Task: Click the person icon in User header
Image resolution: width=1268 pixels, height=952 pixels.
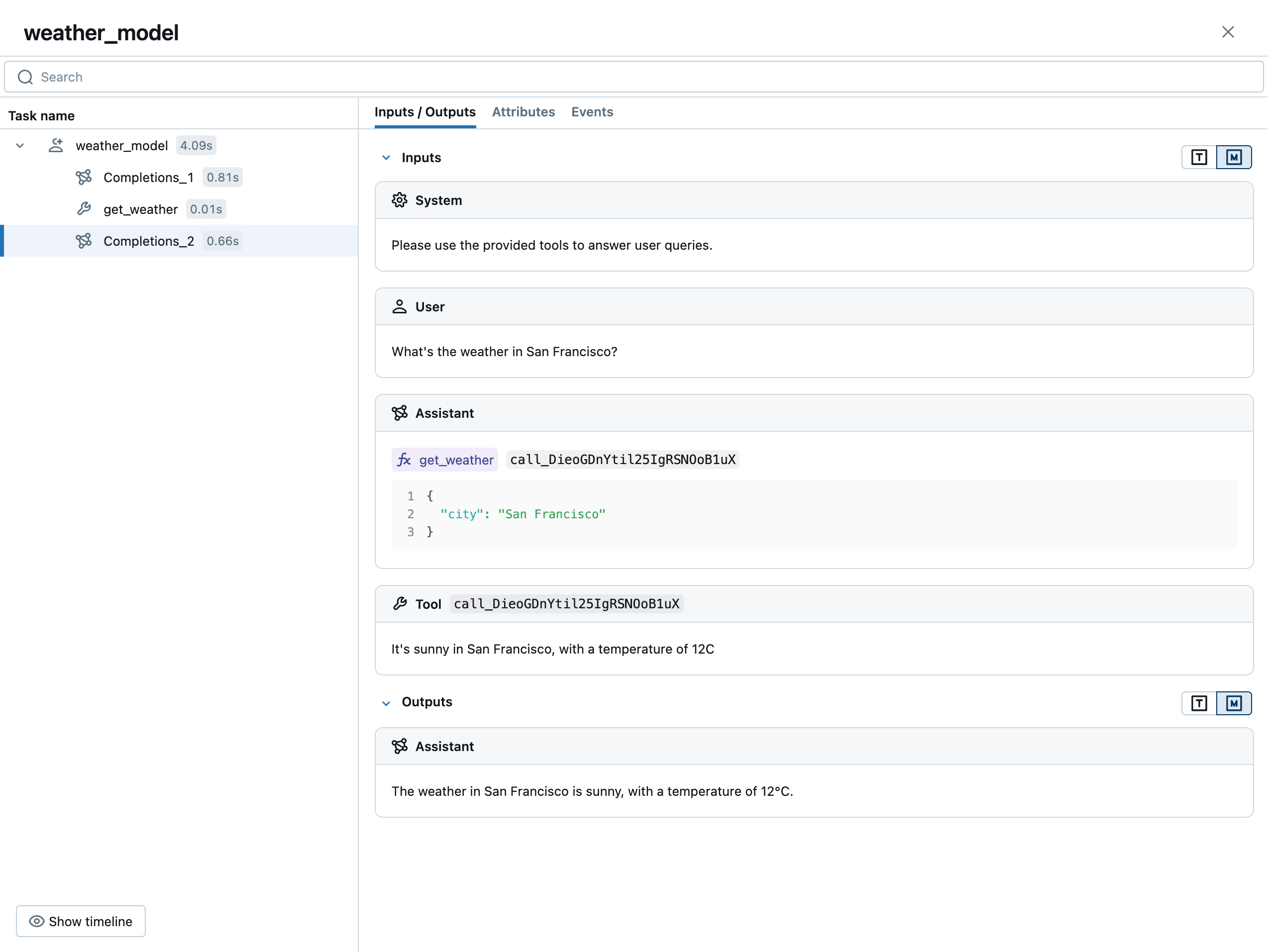Action: 399,306
